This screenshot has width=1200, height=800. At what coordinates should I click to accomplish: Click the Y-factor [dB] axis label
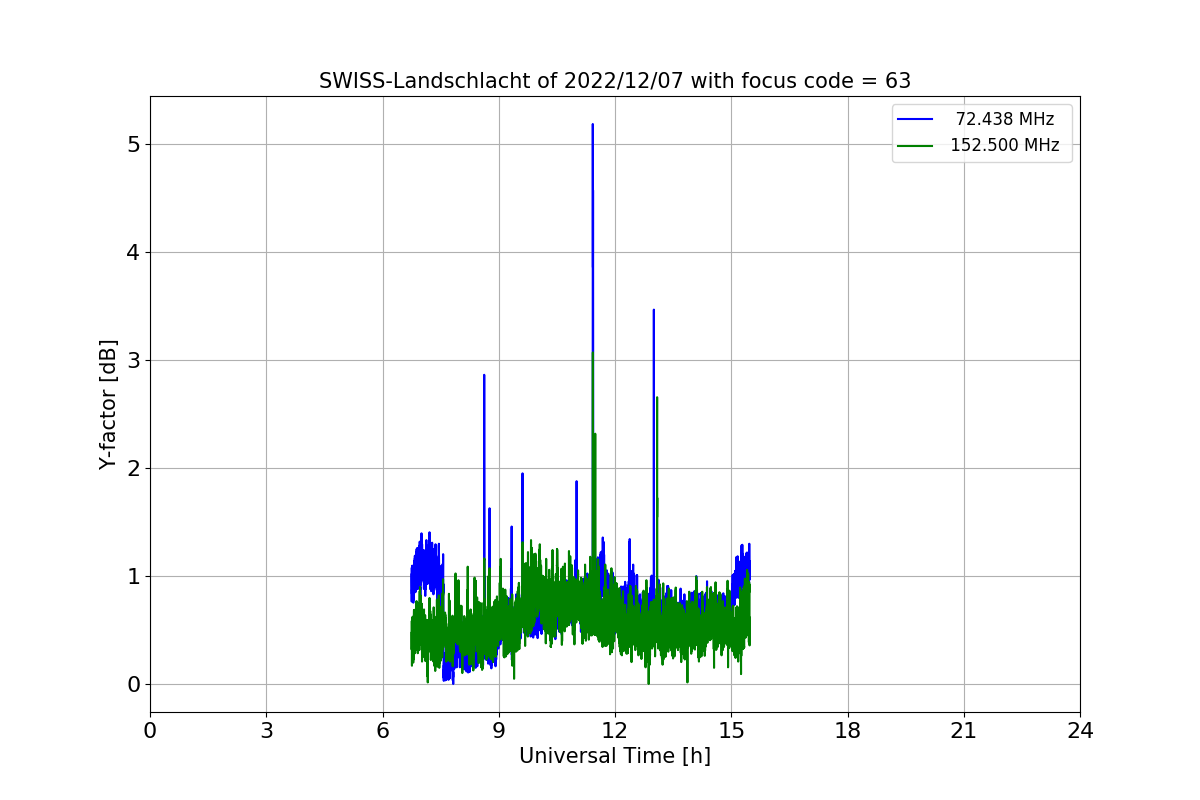coord(109,404)
